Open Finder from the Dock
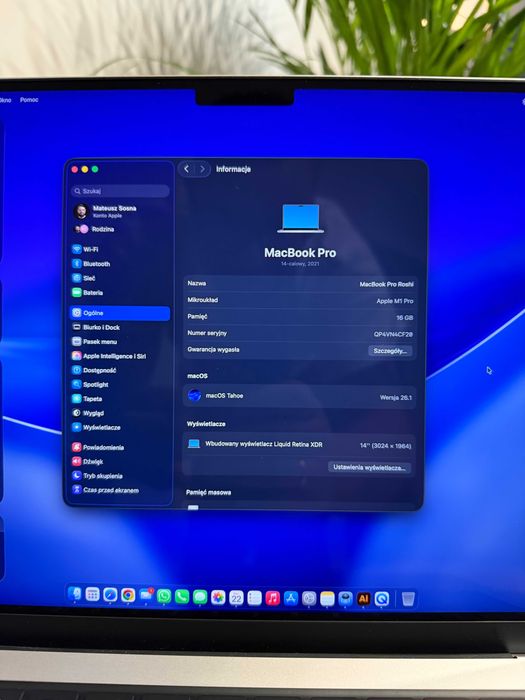This screenshot has height=700, width=525. click(x=75, y=594)
